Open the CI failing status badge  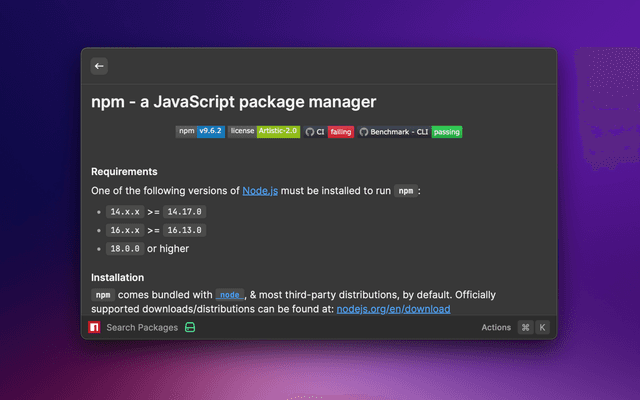coord(329,132)
